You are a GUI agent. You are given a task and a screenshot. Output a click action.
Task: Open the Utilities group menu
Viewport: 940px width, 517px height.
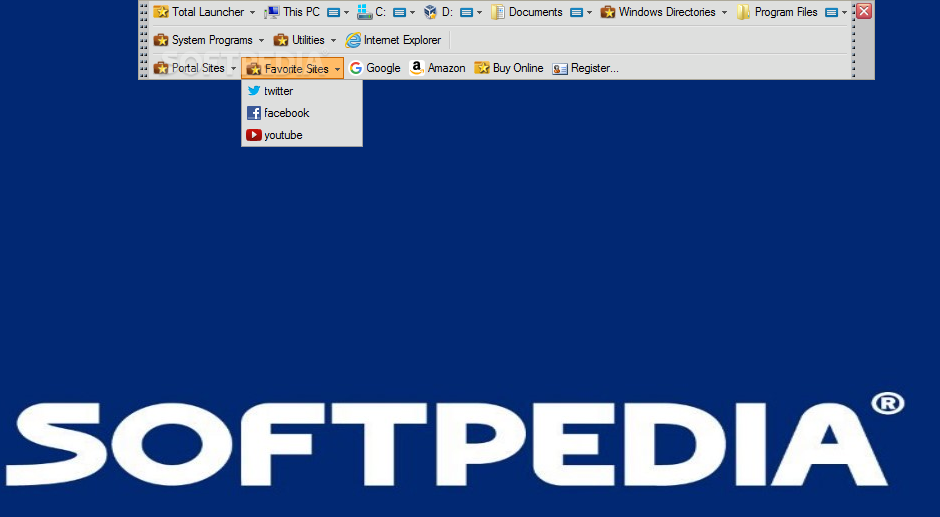(305, 40)
